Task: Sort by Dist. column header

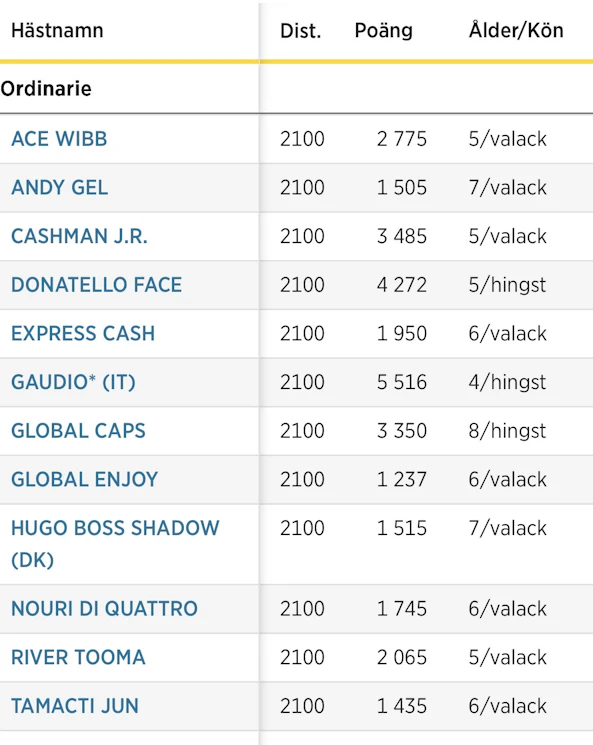Action: (301, 31)
